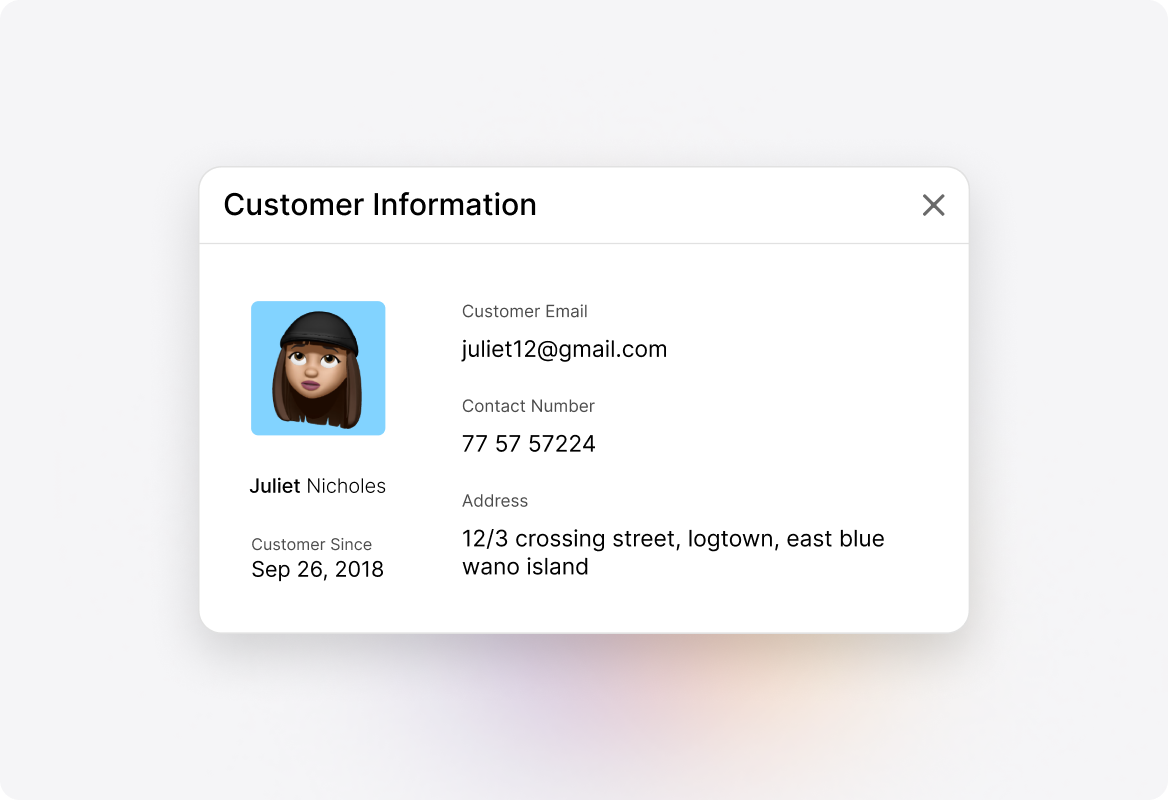Select the Contact Number label

[528, 406]
